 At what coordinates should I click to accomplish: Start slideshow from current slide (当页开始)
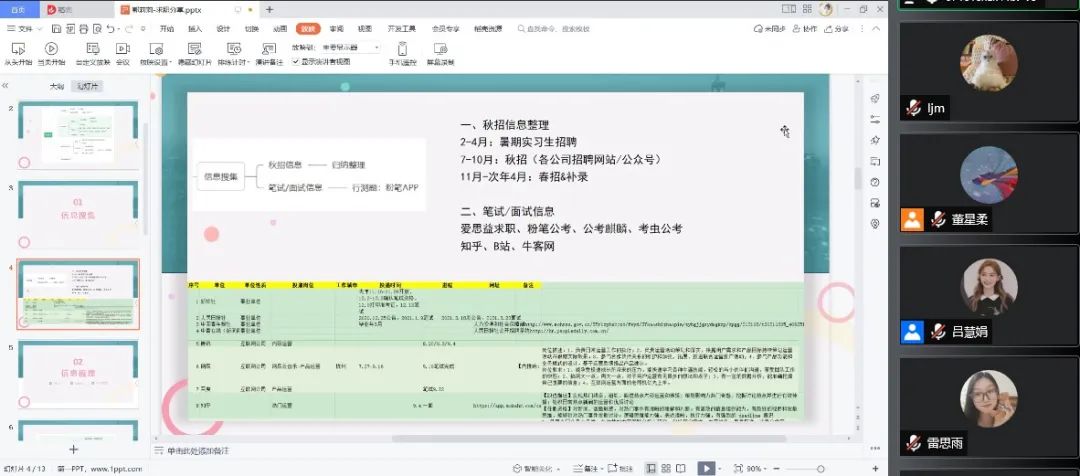(x=52, y=52)
